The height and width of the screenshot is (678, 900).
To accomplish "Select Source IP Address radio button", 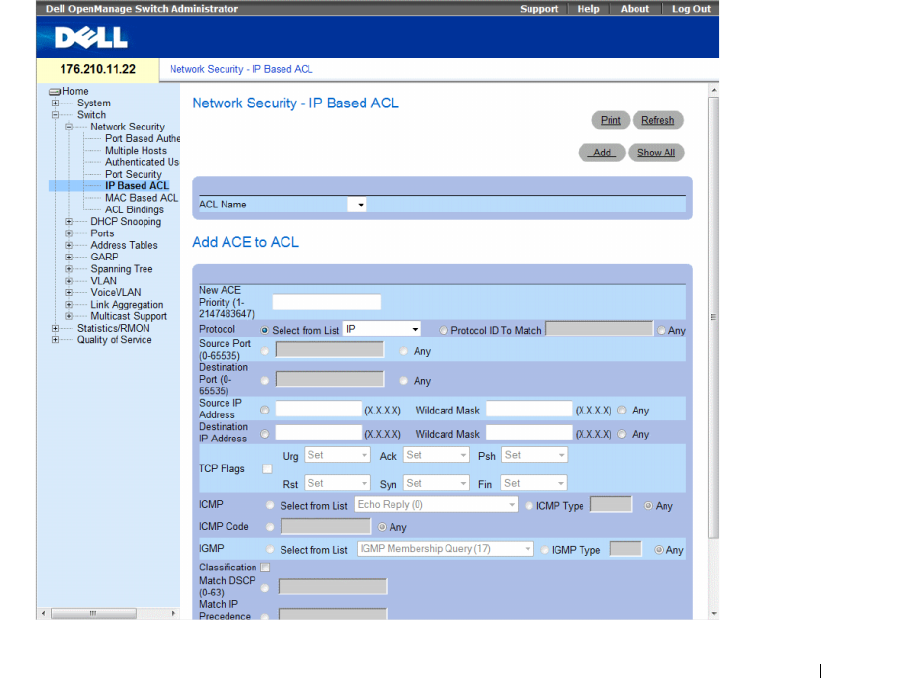I will click(x=265, y=410).
